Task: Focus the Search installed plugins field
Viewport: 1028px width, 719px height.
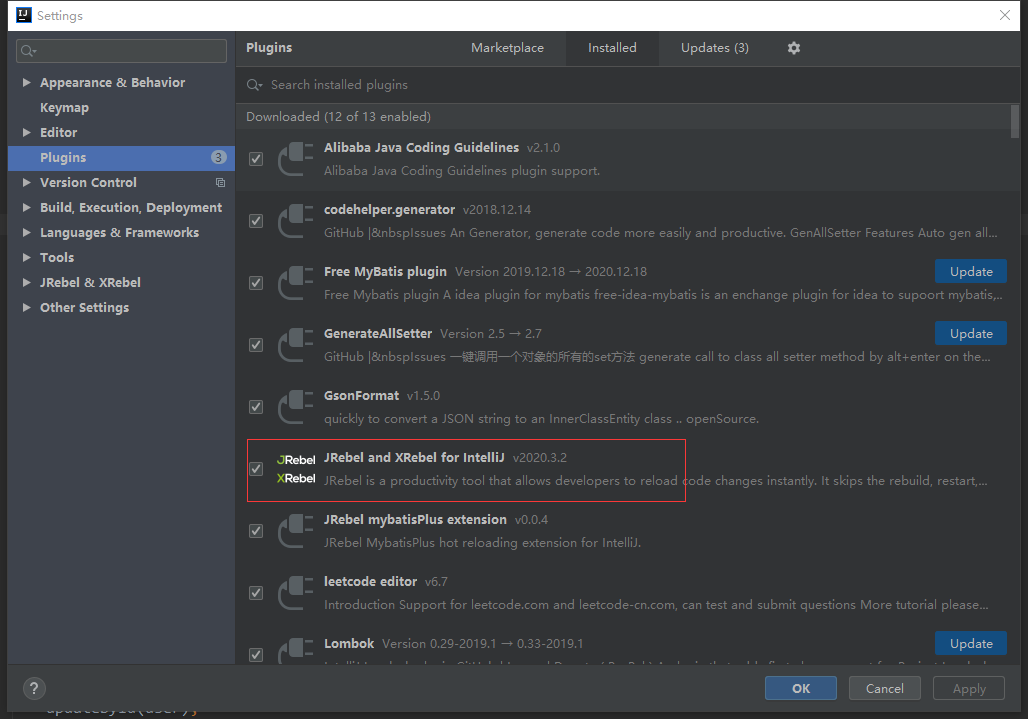Action: point(627,85)
